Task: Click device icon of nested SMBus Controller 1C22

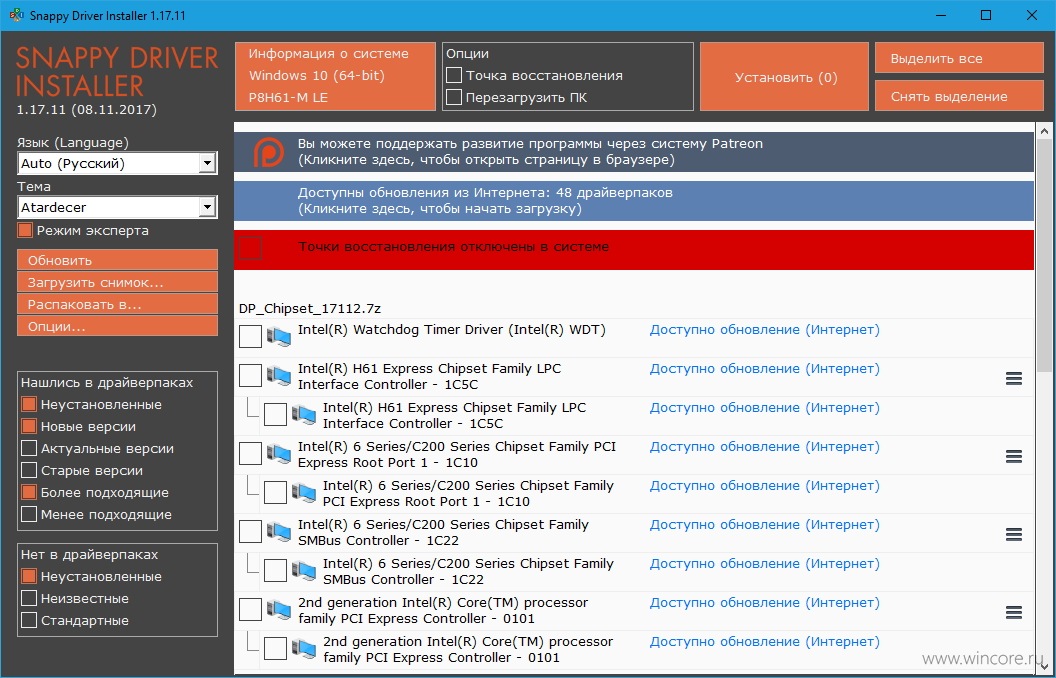Action: click(304, 570)
